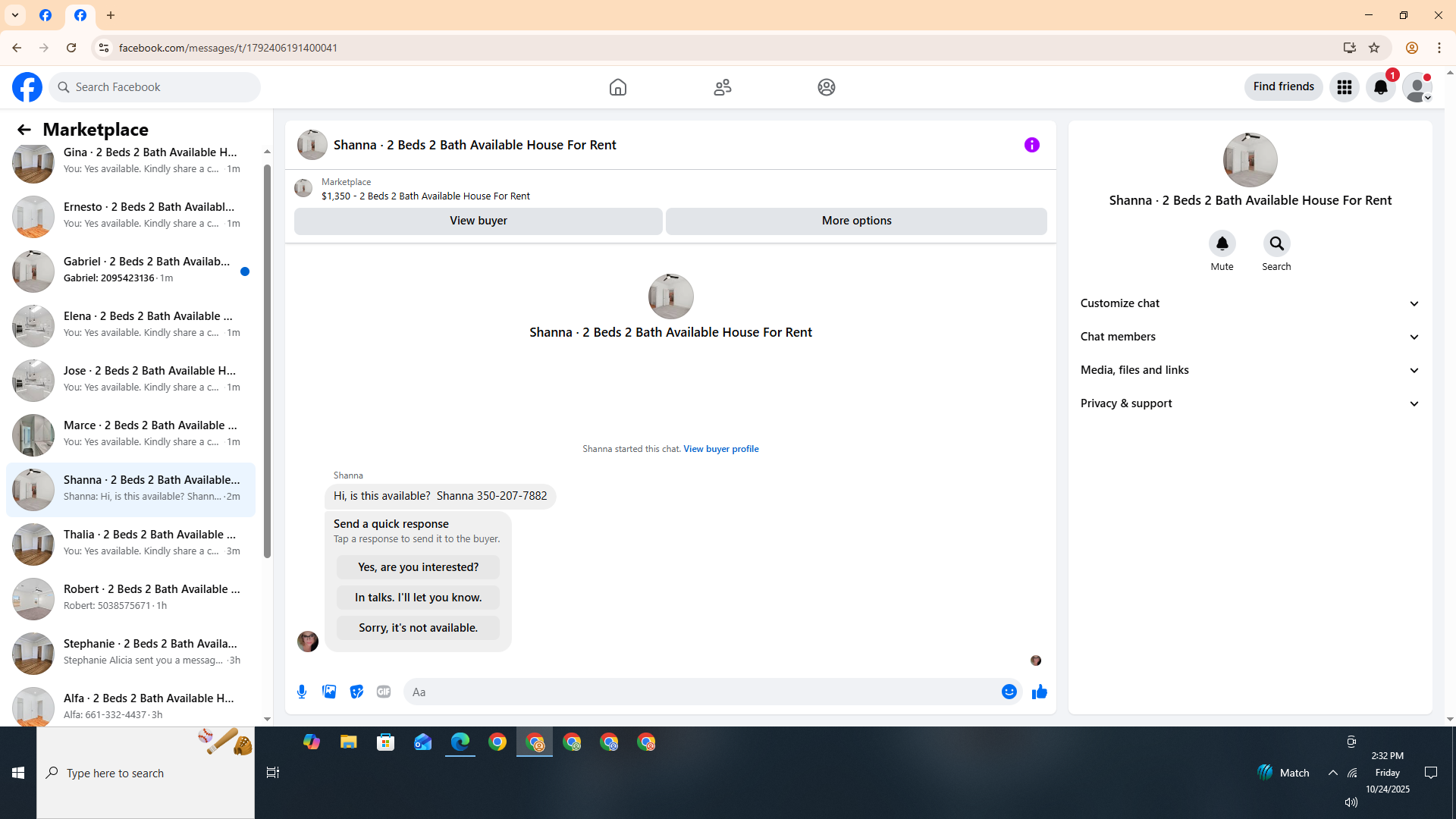Send quick reply 'Yes, are you interested?'

coord(418,567)
